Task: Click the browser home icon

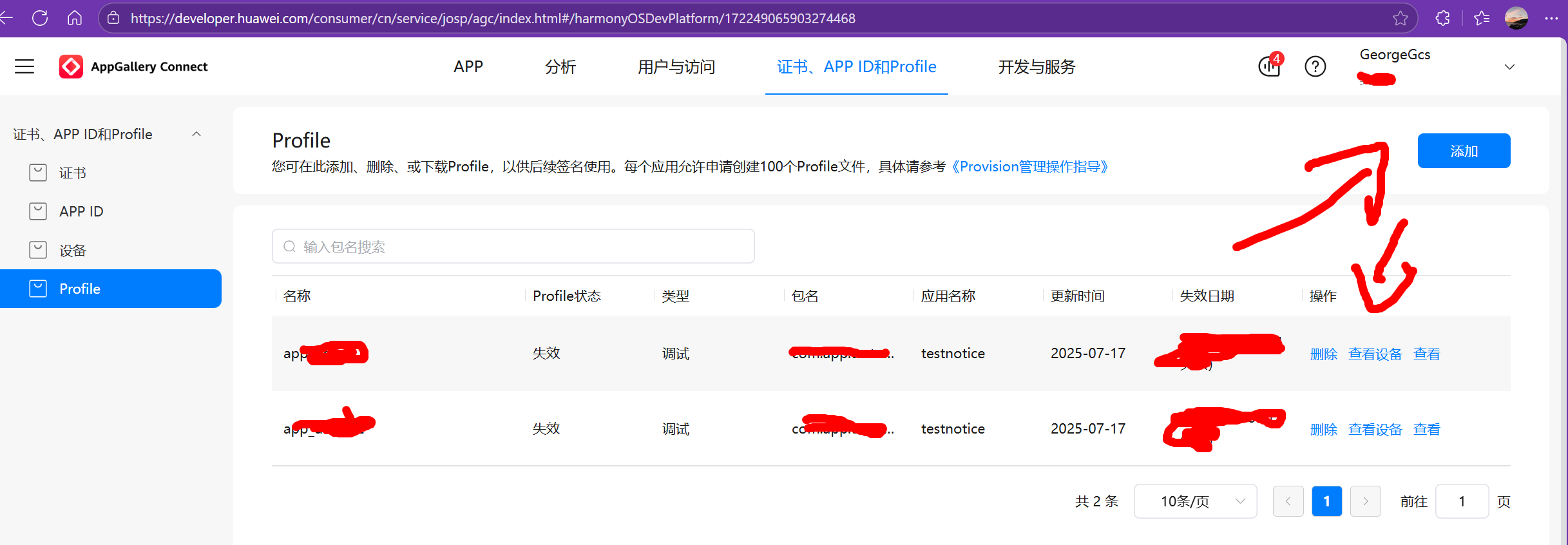Action: coord(75,18)
